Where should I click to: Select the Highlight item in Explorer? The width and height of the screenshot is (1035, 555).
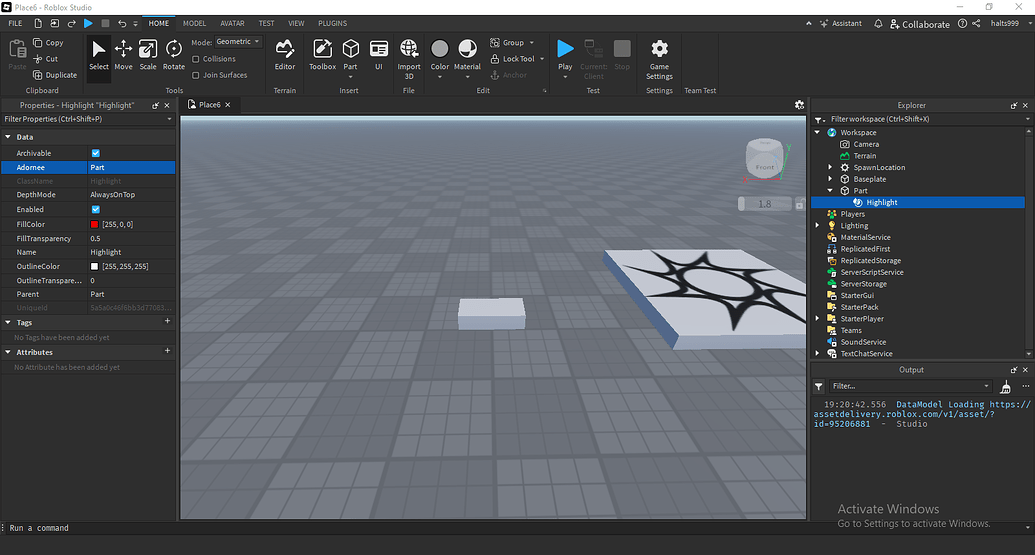click(881, 203)
